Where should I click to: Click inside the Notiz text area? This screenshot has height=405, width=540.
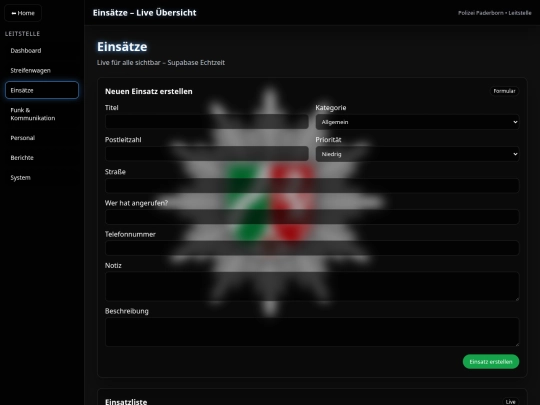(312, 287)
